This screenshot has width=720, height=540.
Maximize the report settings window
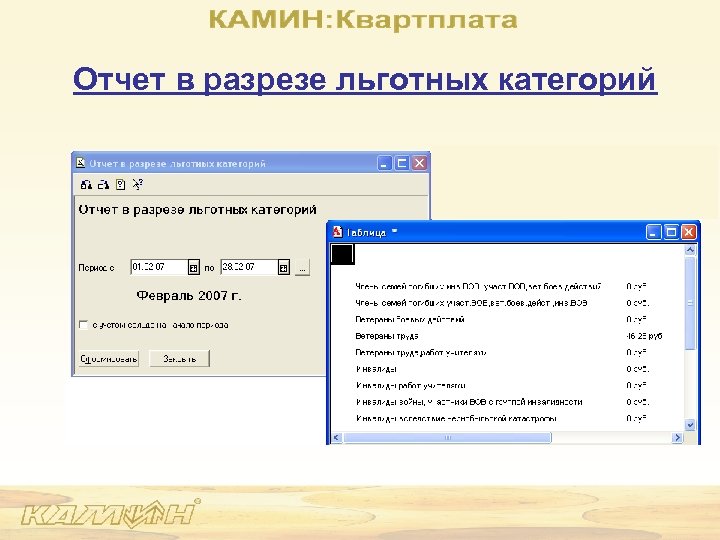(x=402, y=163)
